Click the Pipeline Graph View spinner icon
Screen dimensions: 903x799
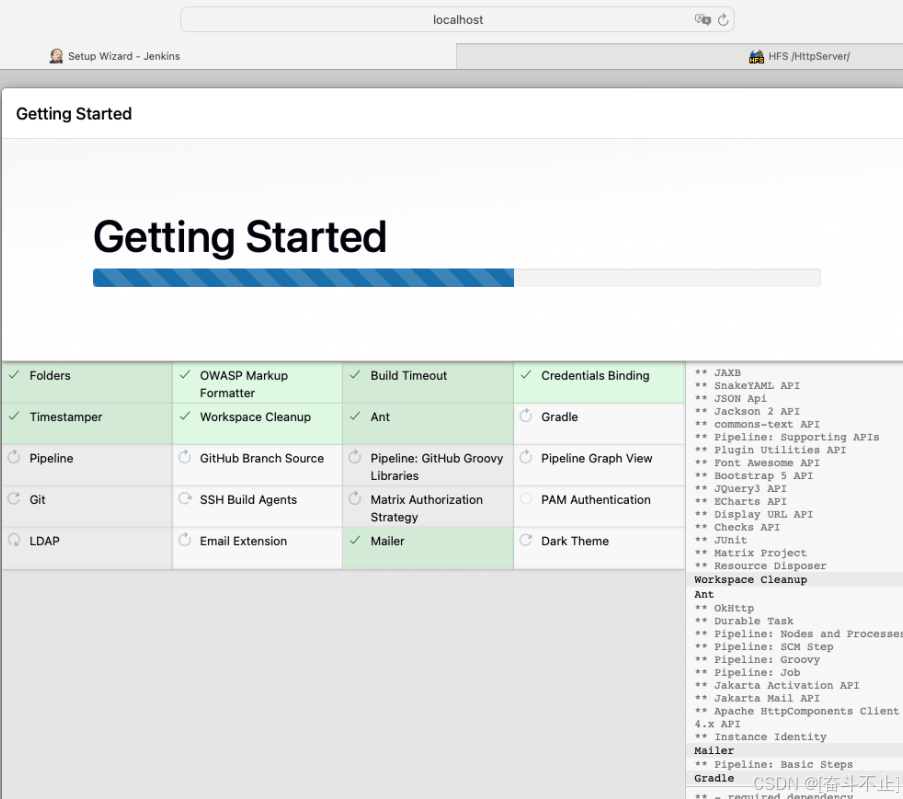pyautogui.click(x=526, y=457)
